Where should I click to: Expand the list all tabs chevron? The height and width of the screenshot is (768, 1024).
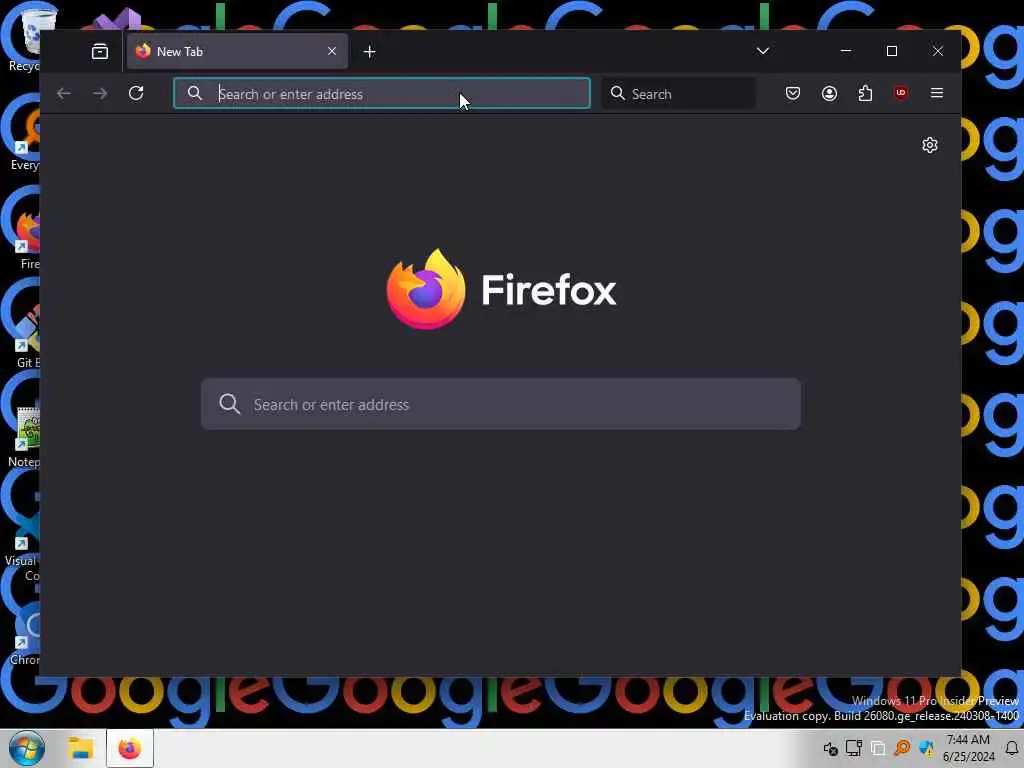763,51
